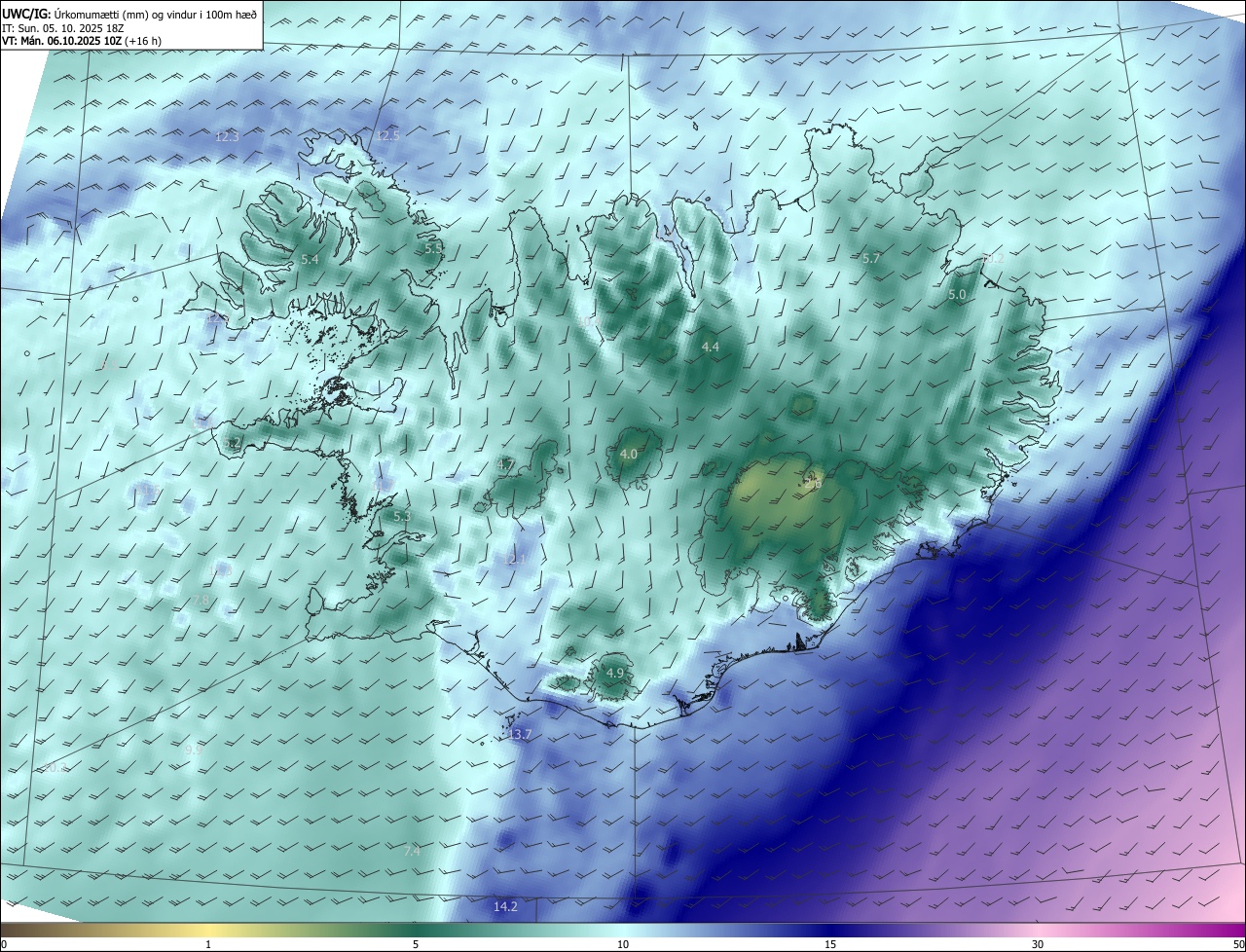Click the 4.0 value inside the glacier outline
The width and height of the screenshot is (1246, 952).
629,455
